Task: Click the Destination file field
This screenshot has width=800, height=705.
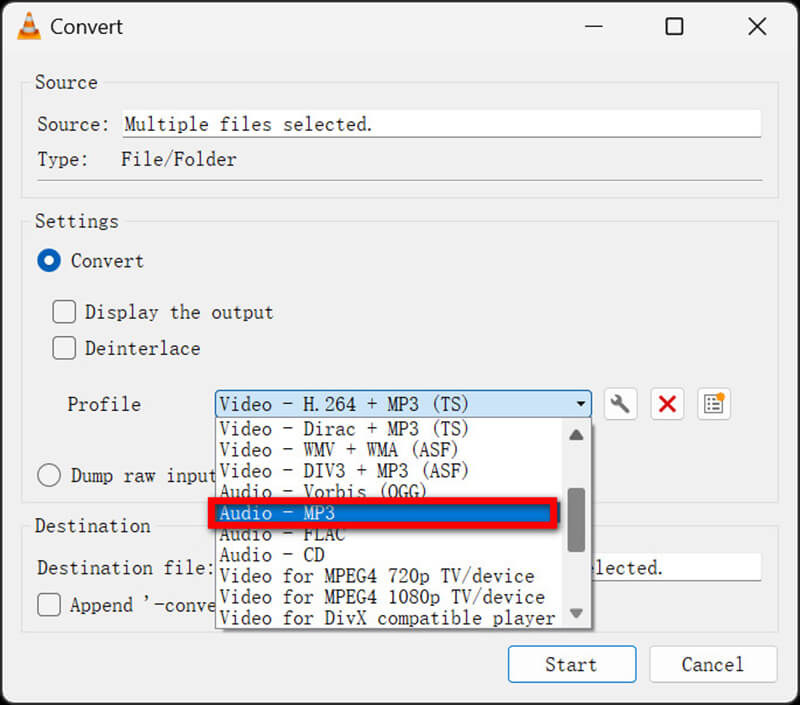Action: (676, 567)
